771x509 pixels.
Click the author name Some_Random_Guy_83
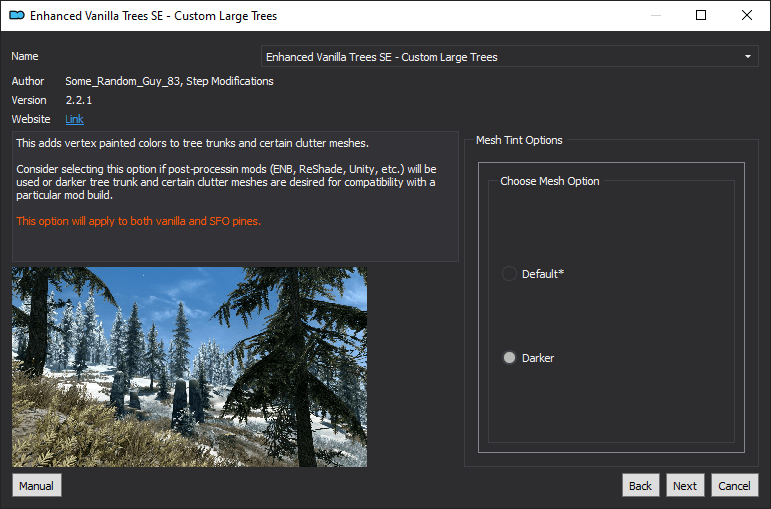pyautogui.click(x=123, y=81)
